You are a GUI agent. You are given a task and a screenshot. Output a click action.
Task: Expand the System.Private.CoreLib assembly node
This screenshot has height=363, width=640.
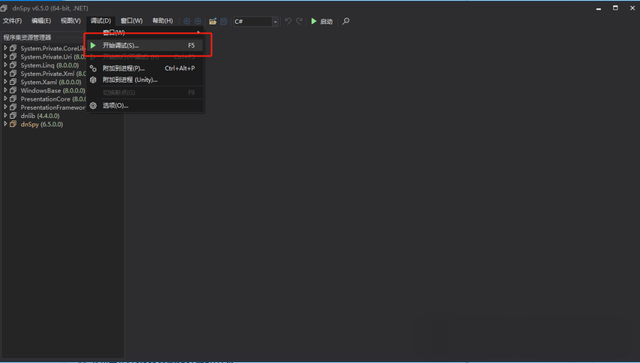click(x=5, y=48)
